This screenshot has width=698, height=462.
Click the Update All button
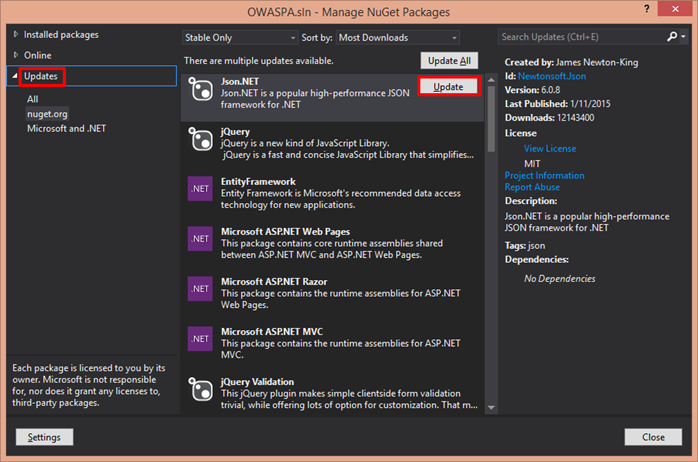[x=449, y=61]
